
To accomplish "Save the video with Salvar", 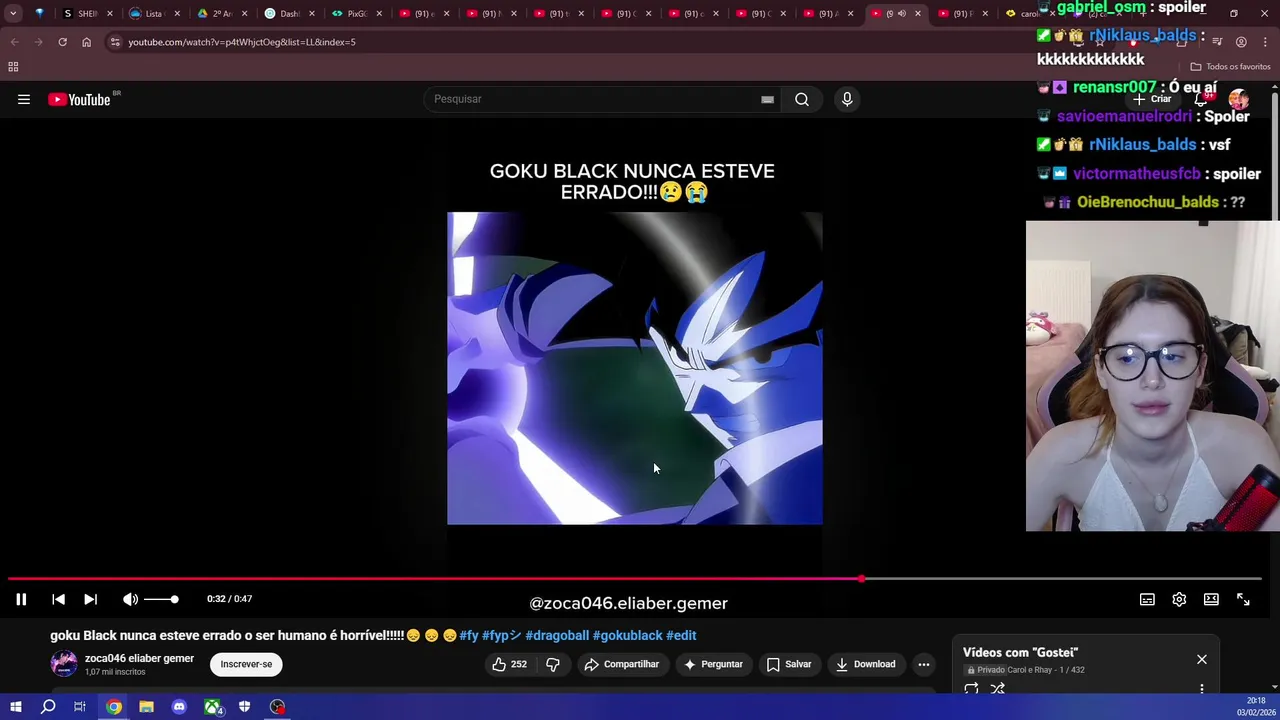I will 789,664.
